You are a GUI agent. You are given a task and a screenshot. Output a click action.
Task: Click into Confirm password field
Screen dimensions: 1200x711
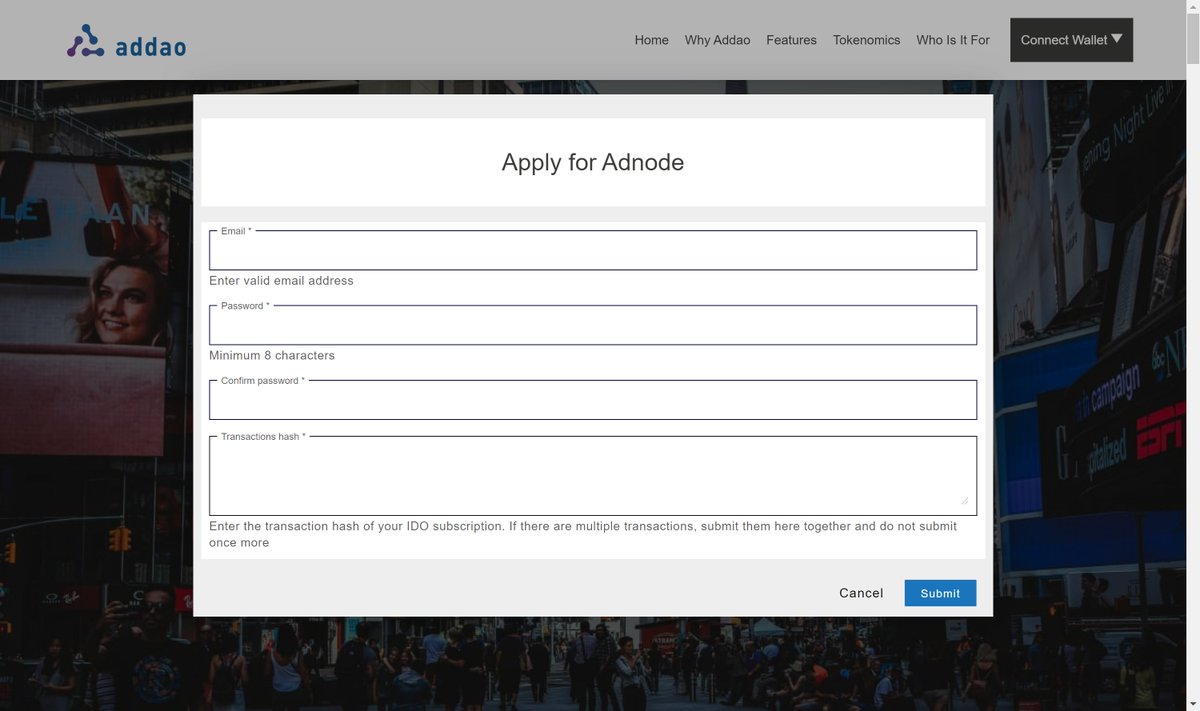point(593,400)
